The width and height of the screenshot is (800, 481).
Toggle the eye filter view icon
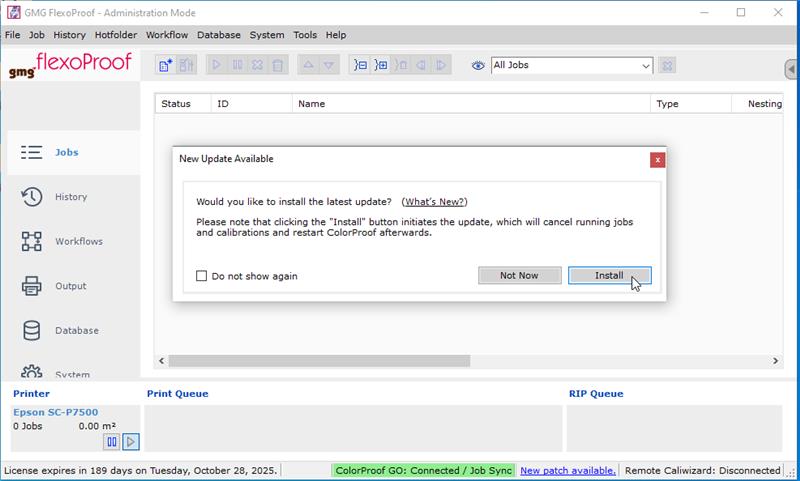478,65
